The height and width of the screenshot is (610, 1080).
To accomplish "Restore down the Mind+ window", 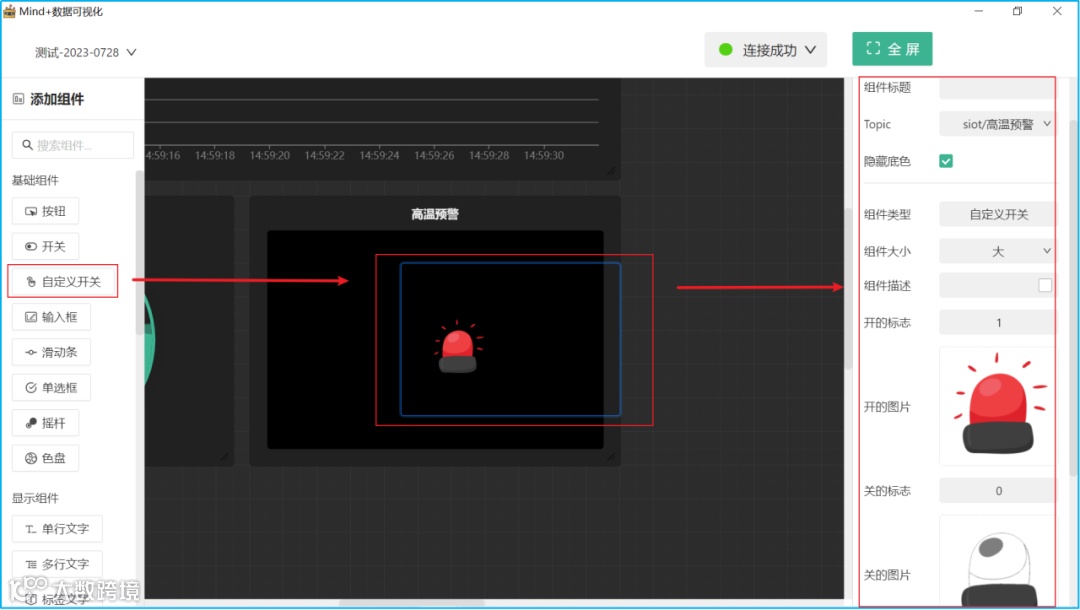I will pyautogui.click(x=1017, y=11).
